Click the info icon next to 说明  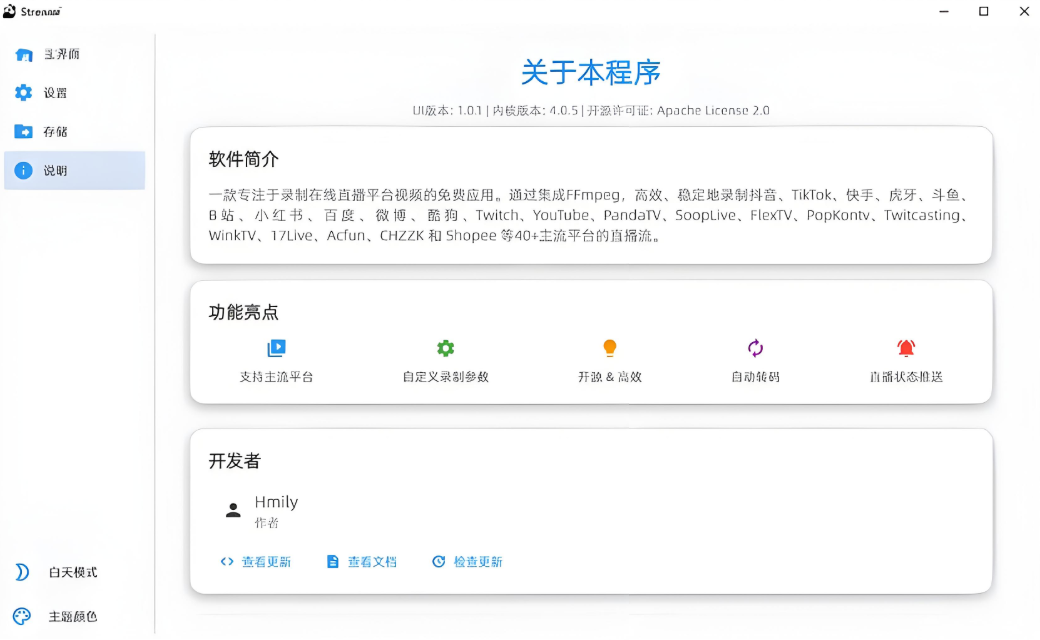(24, 169)
